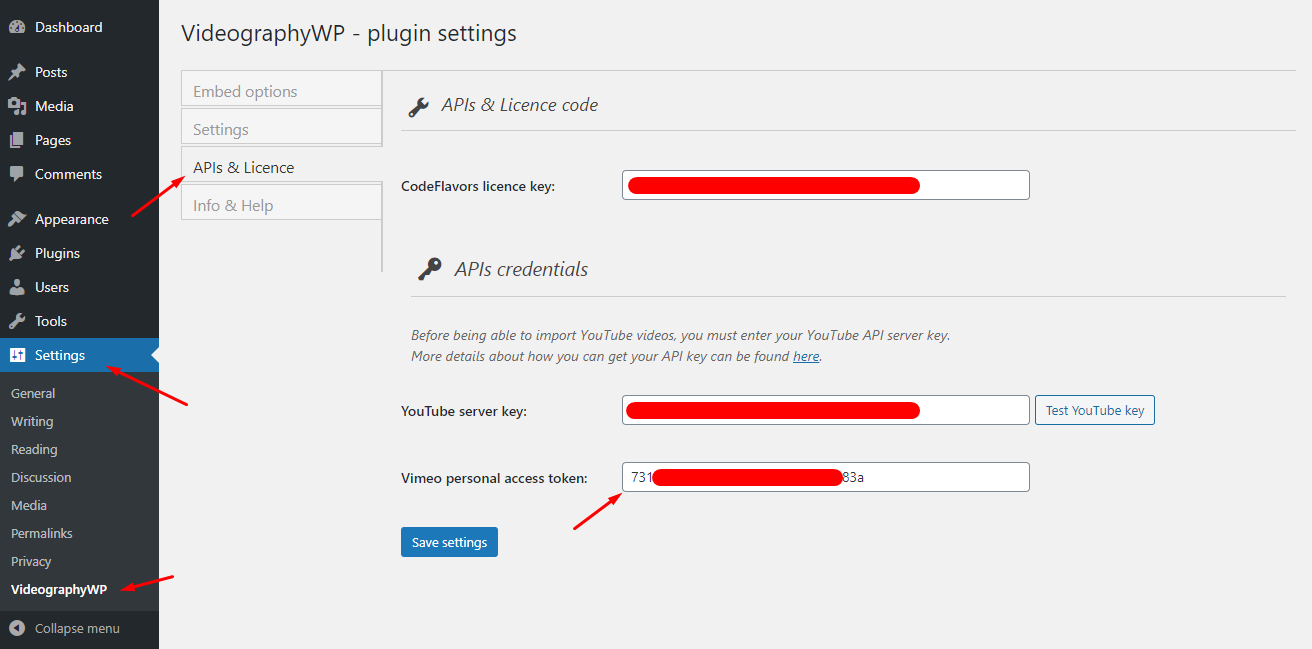Click the Save settings button
The height and width of the screenshot is (649, 1312).
click(x=449, y=542)
